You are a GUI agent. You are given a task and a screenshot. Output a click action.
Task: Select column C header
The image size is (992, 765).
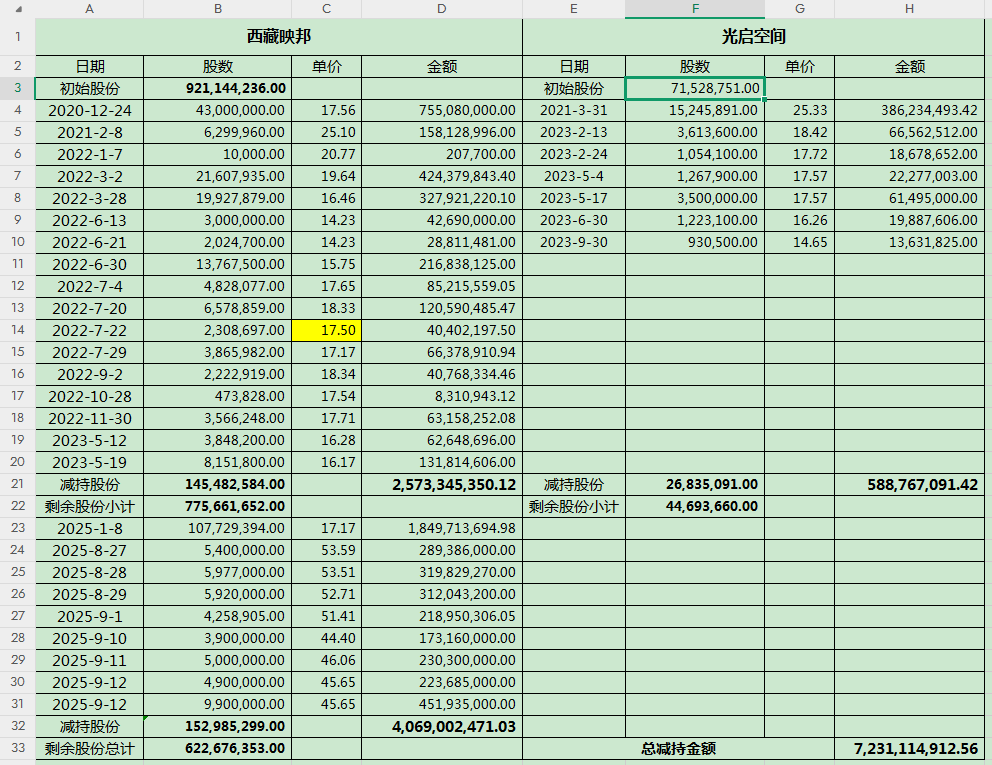(326, 9)
